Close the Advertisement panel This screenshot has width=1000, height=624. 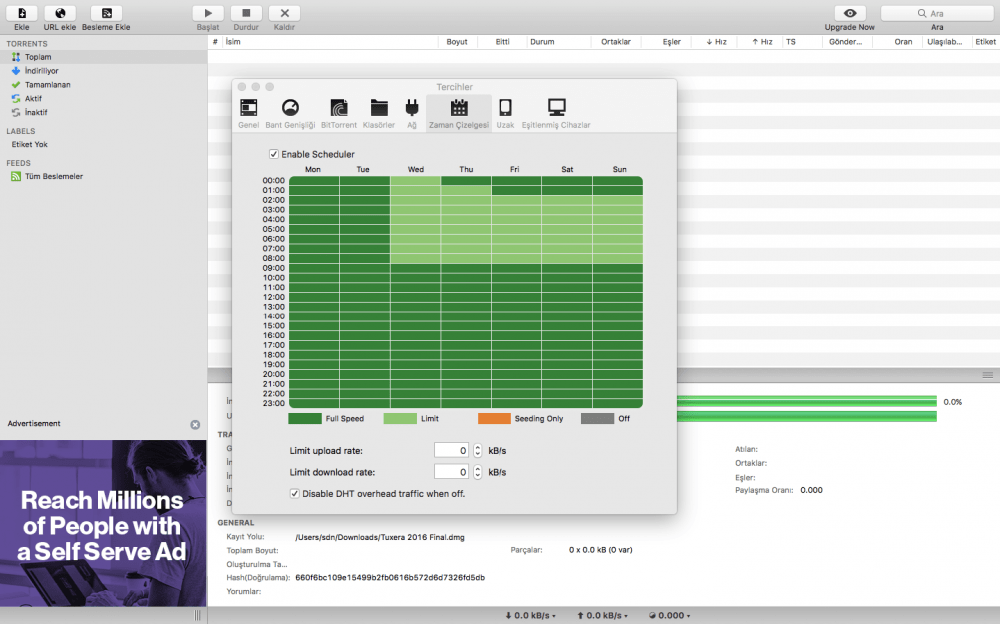tap(195, 424)
